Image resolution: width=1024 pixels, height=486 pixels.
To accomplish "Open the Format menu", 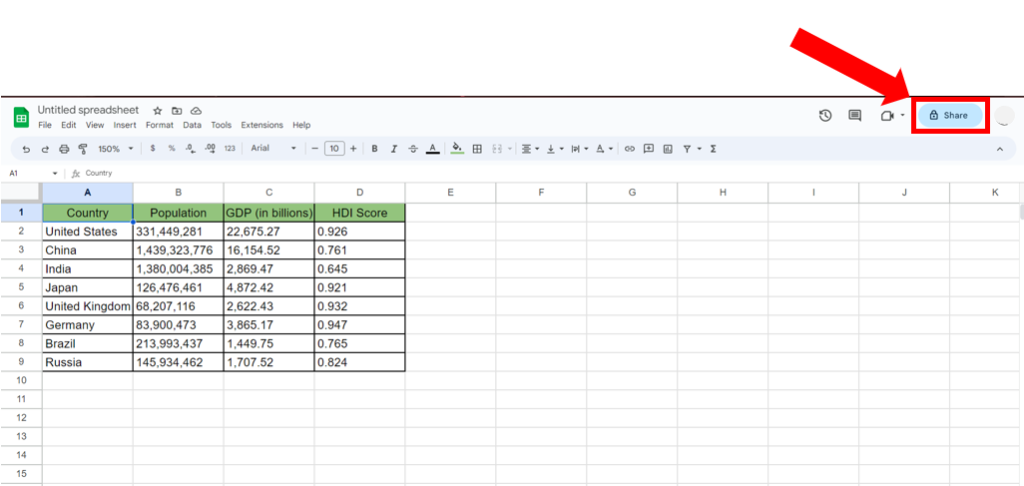I will pyautogui.click(x=159, y=125).
